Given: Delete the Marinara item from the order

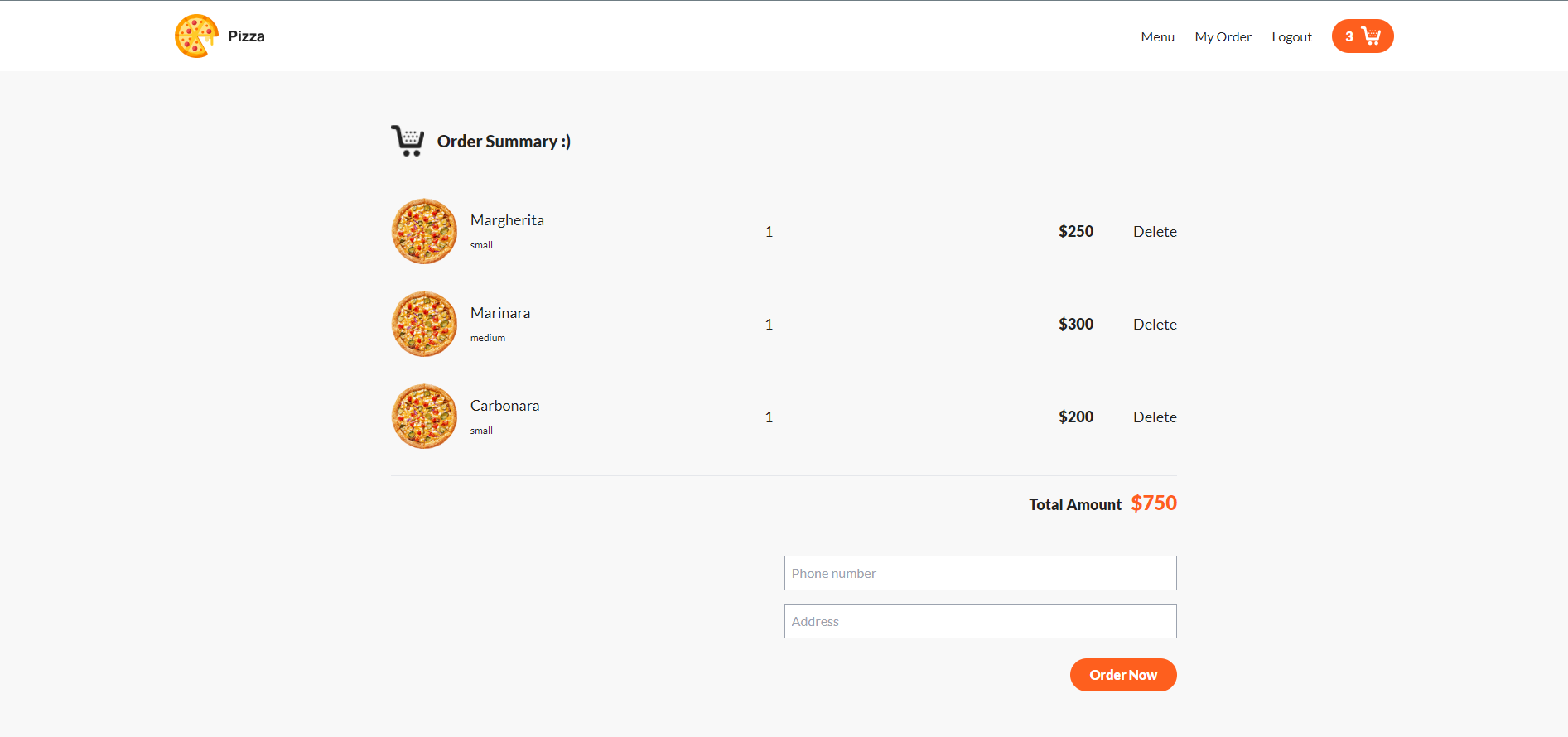Looking at the screenshot, I should 1155,324.
